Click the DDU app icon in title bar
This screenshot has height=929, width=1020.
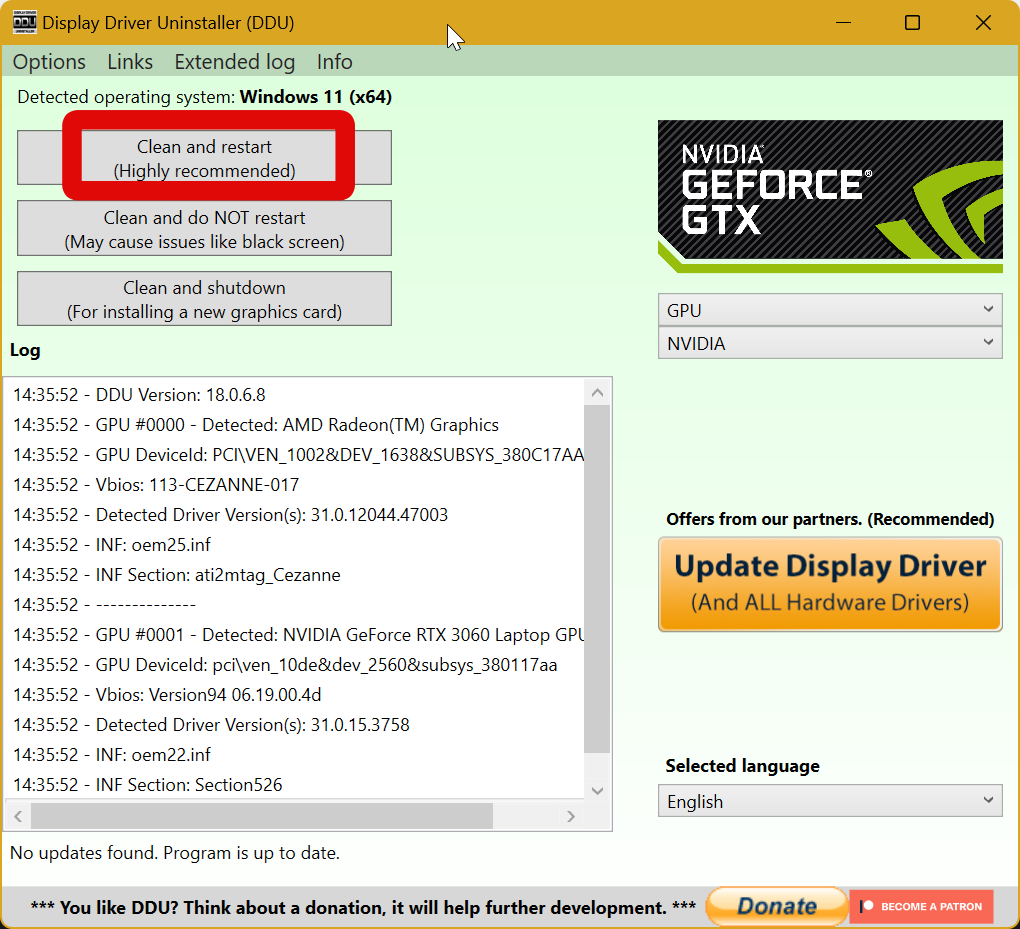point(24,22)
